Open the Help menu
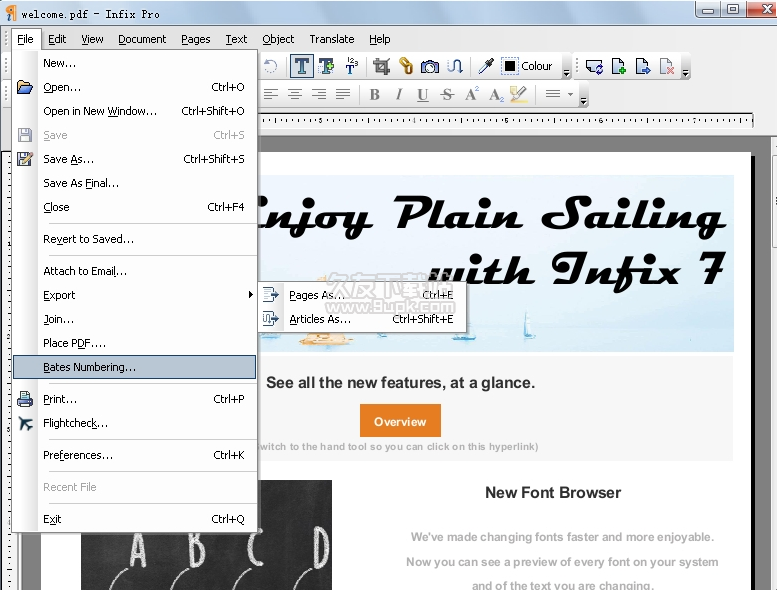The height and width of the screenshot is (590, 777). [380, 39]
